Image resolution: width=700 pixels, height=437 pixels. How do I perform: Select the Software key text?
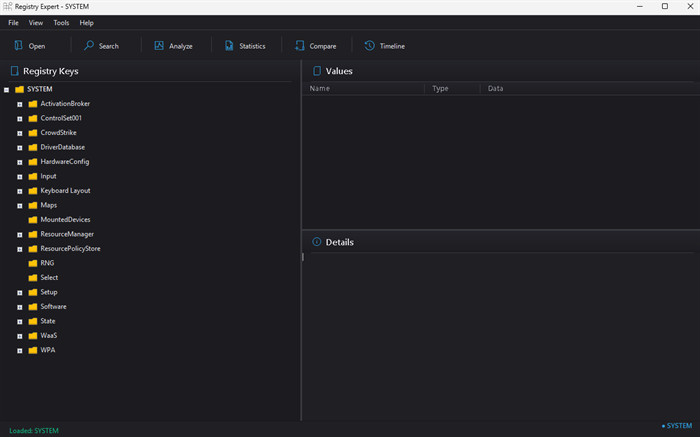(53, 307)
